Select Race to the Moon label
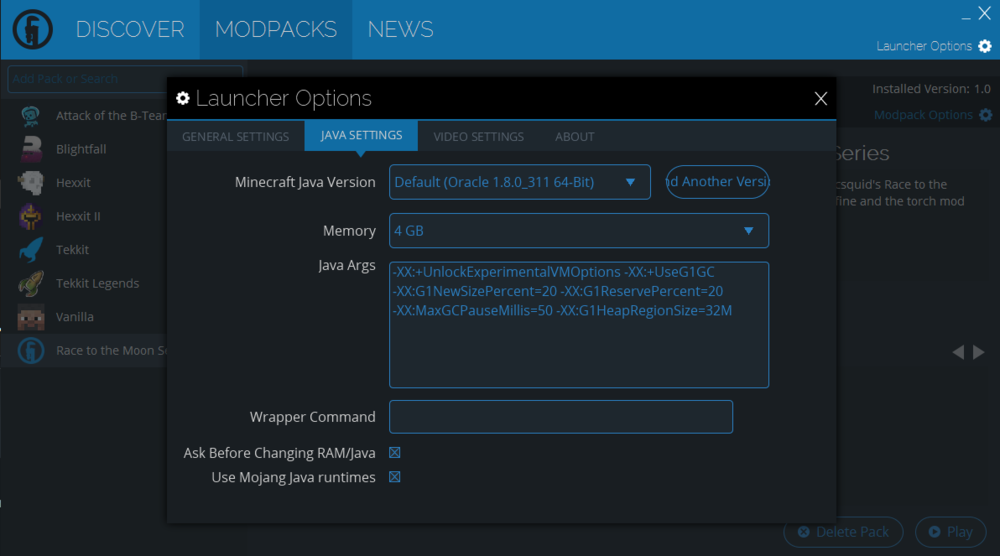The width and height of the screenshot is (1000, 556). tap(112, 351)
